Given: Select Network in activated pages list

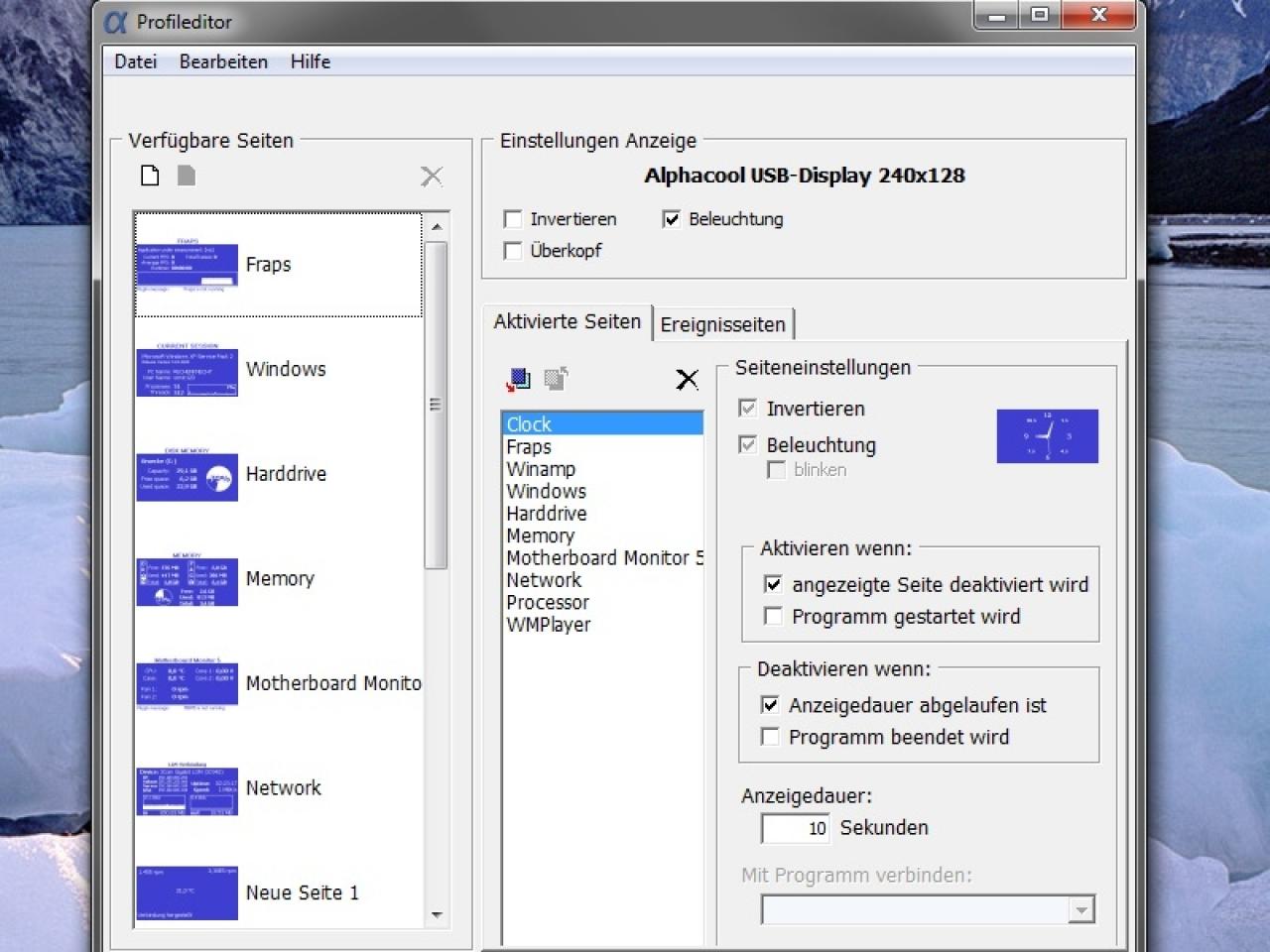Looking at the screenshot, I should tap(602, 580).
